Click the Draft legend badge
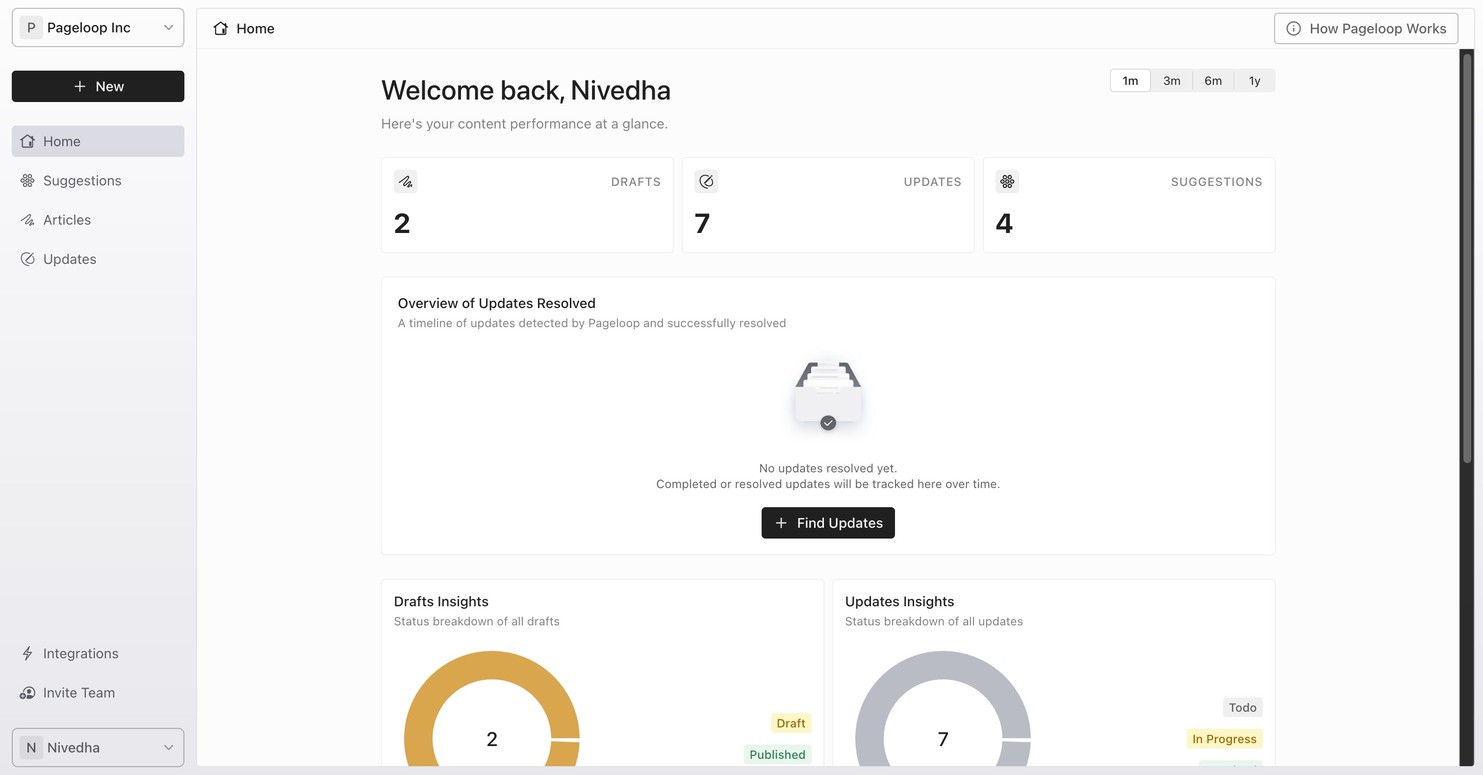This screenshot has width=1483, height=775. tap(791, 723)
